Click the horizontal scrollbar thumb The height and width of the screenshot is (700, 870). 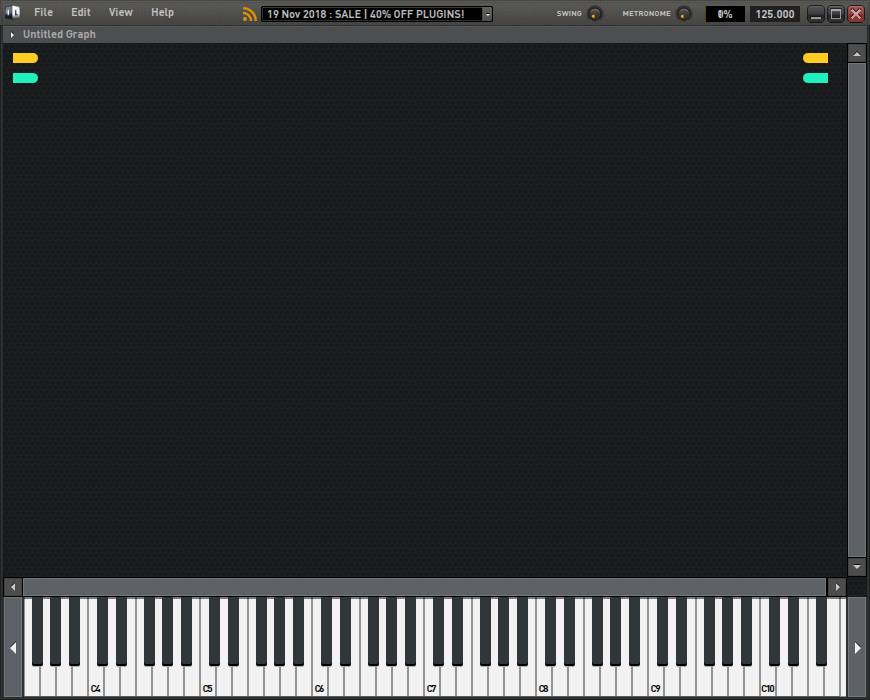coord(424,586)
